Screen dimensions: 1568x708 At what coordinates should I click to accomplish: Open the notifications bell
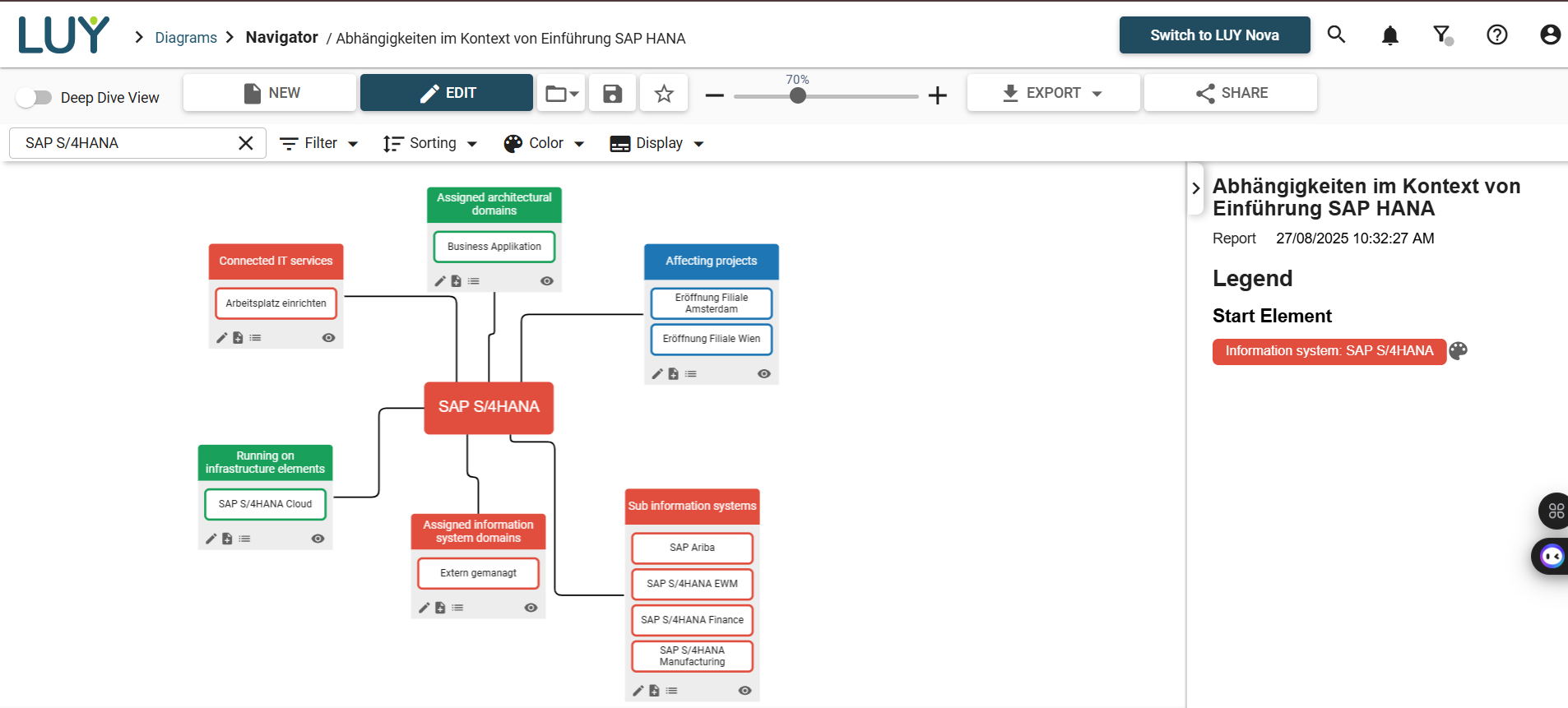tap(1389, 35)
